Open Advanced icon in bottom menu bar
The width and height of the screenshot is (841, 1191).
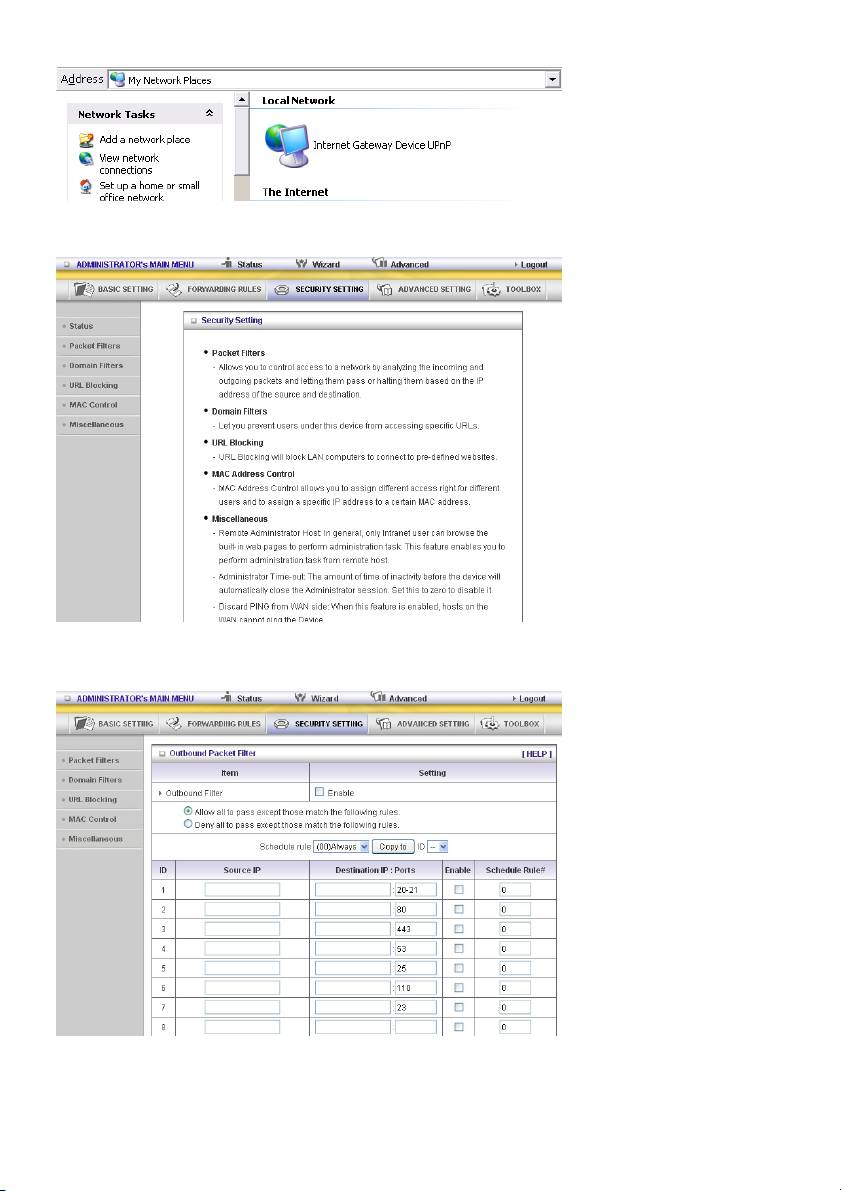coord(379,698)
